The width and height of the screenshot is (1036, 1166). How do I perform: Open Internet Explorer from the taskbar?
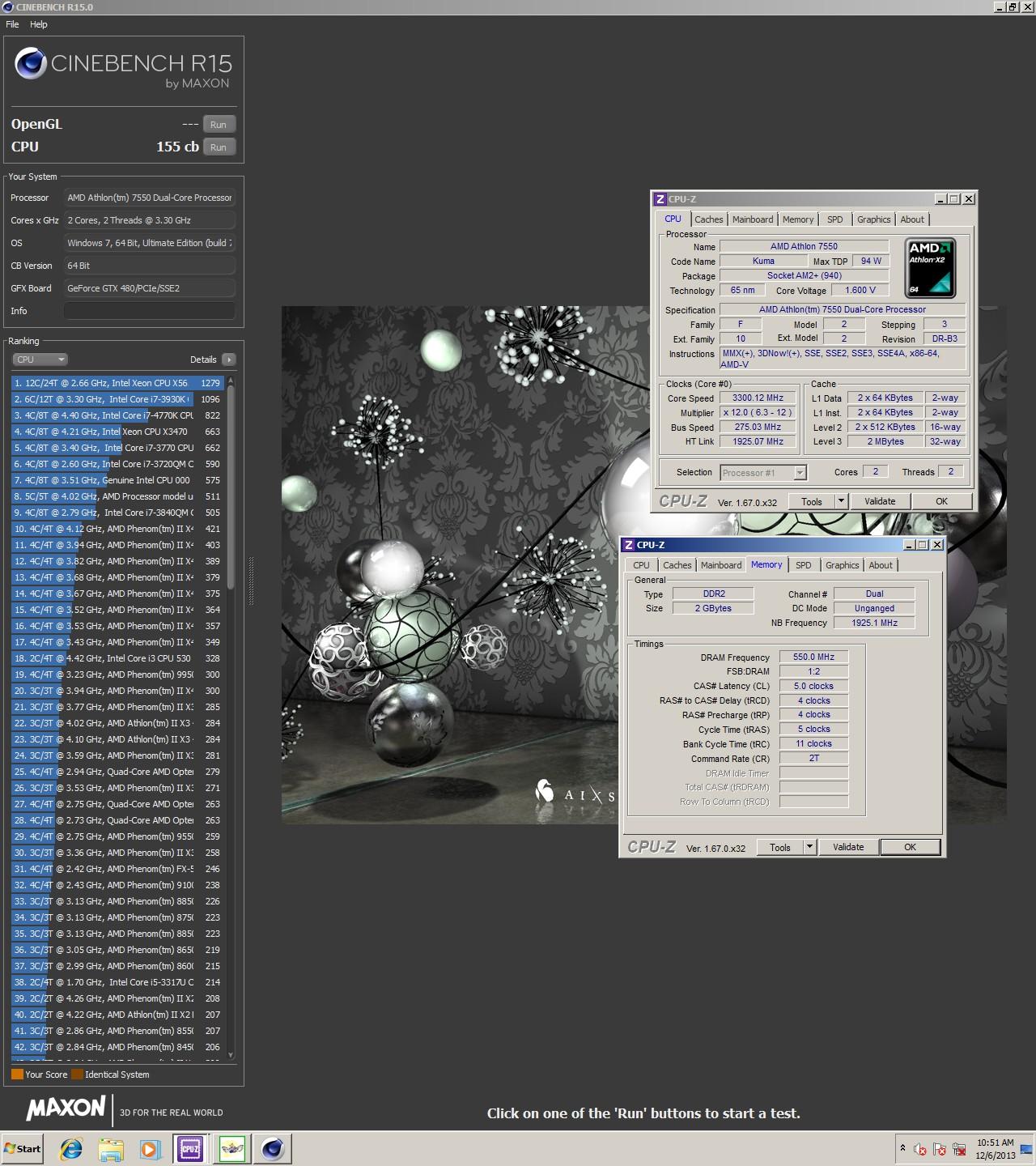click(71, 1148)
